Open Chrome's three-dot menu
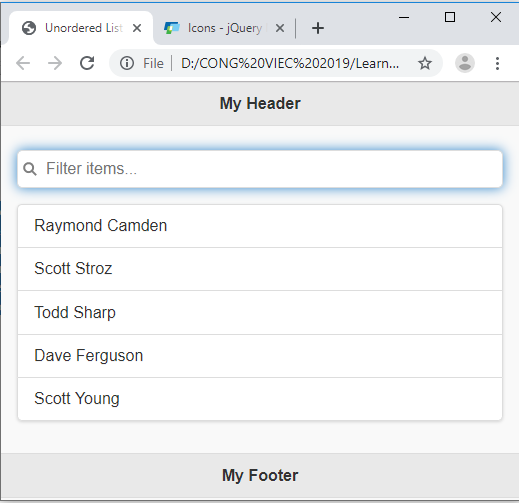 coord(497,63)
